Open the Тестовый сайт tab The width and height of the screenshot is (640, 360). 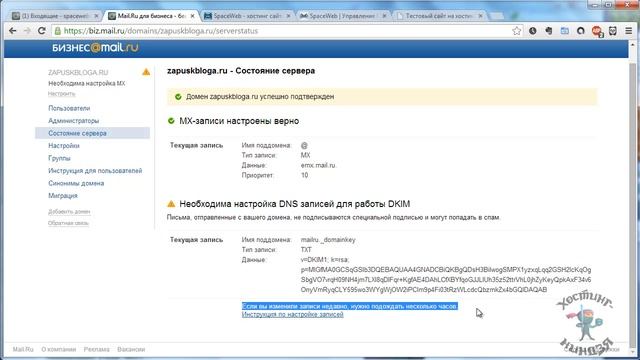439,16
